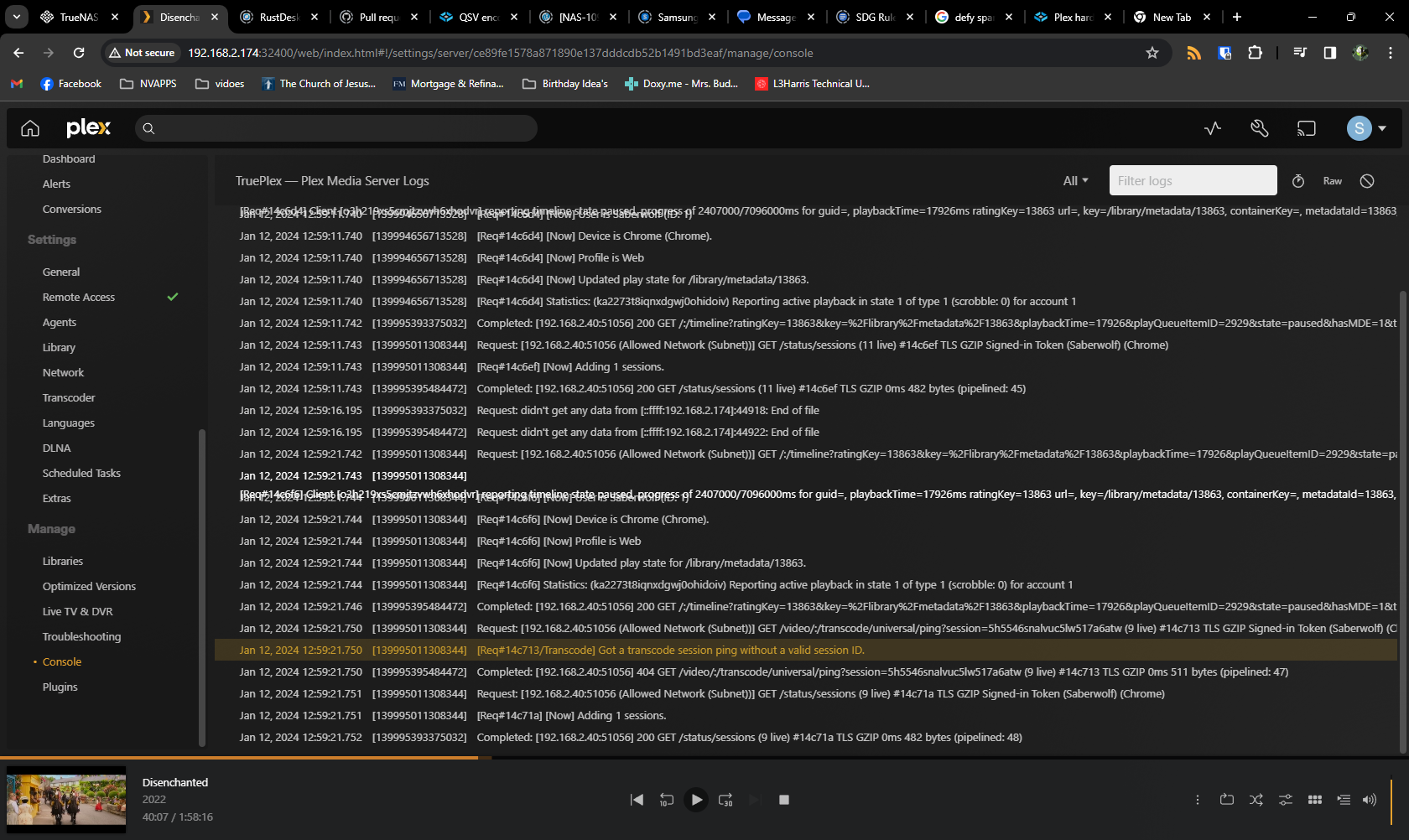This screenshot has height=840, width=1409.
Task: Toggle repeat in the player bar
Action: [x=1227, y=800]
